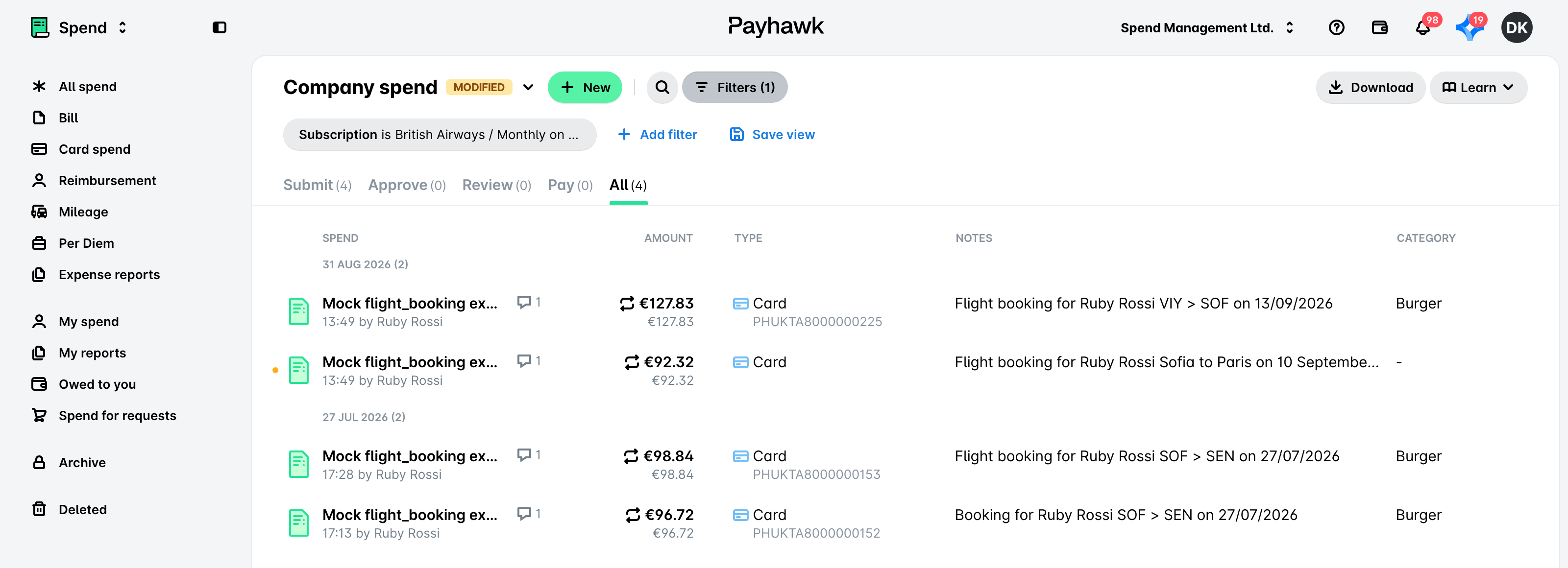Viewport: 1568px width, 568px height.
Task: Click the Save view link
Action: pyautogui.click(x=772, y=134)
